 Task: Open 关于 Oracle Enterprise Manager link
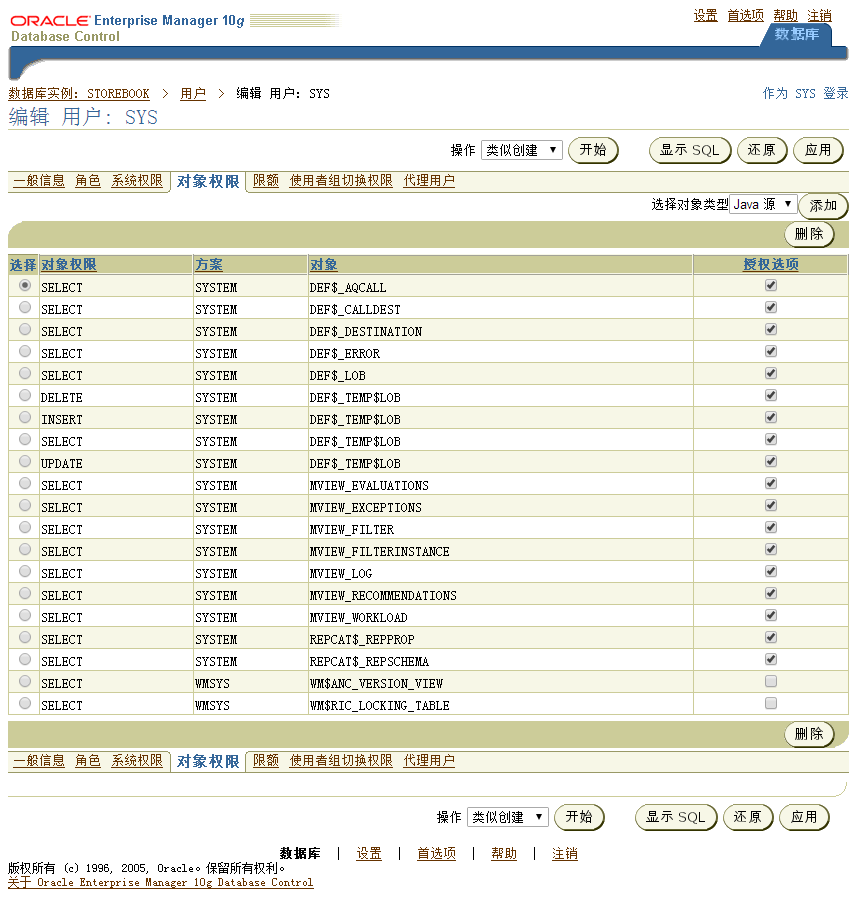(x=160, y=882)
